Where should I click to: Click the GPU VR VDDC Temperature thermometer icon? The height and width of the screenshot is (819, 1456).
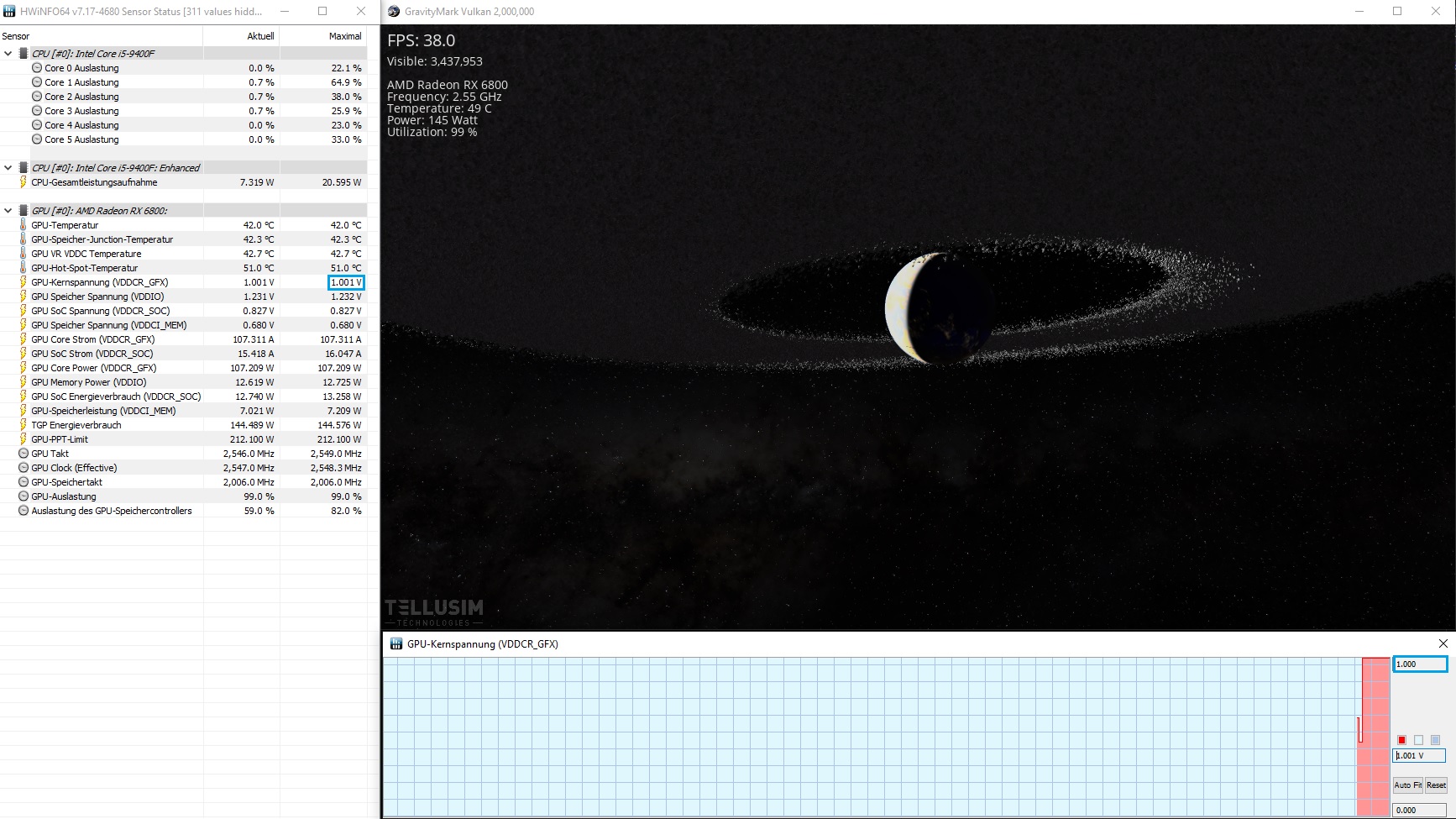coord(24,254)
